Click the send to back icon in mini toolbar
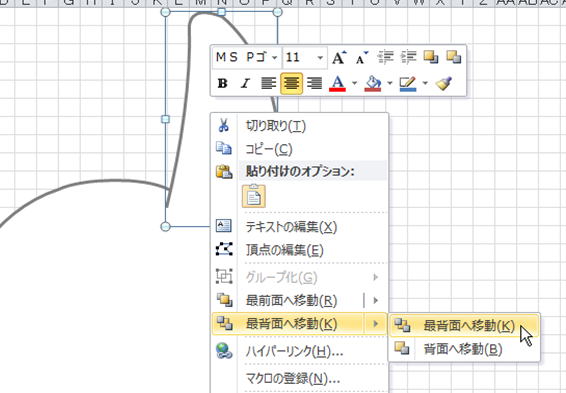This screenshot has width=566, height=393. tap(454, 57)
